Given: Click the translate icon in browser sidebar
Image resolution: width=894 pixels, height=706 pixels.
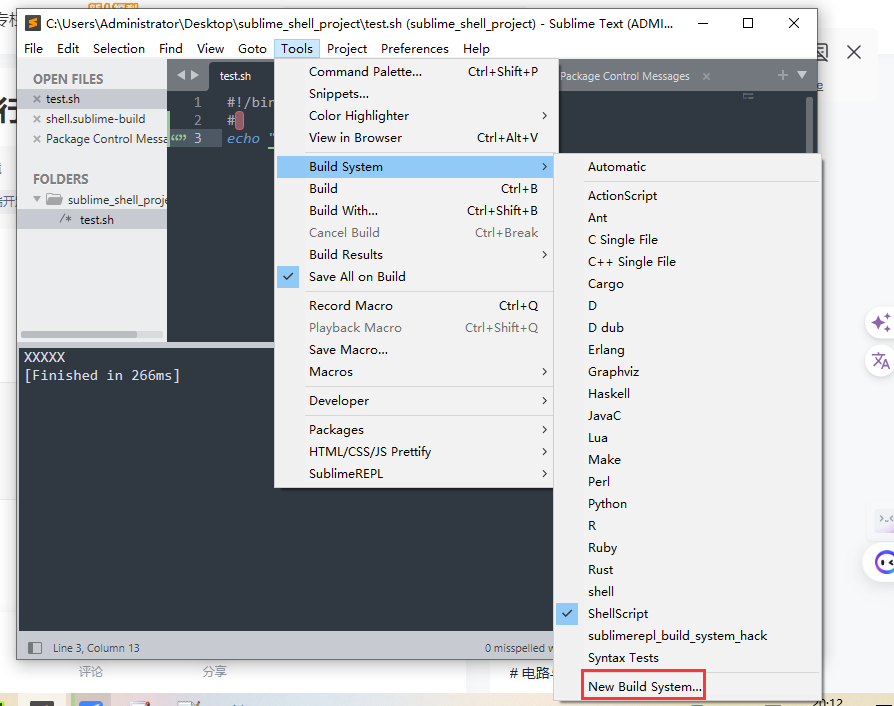Looking at the screenshot, I should 880,360.
